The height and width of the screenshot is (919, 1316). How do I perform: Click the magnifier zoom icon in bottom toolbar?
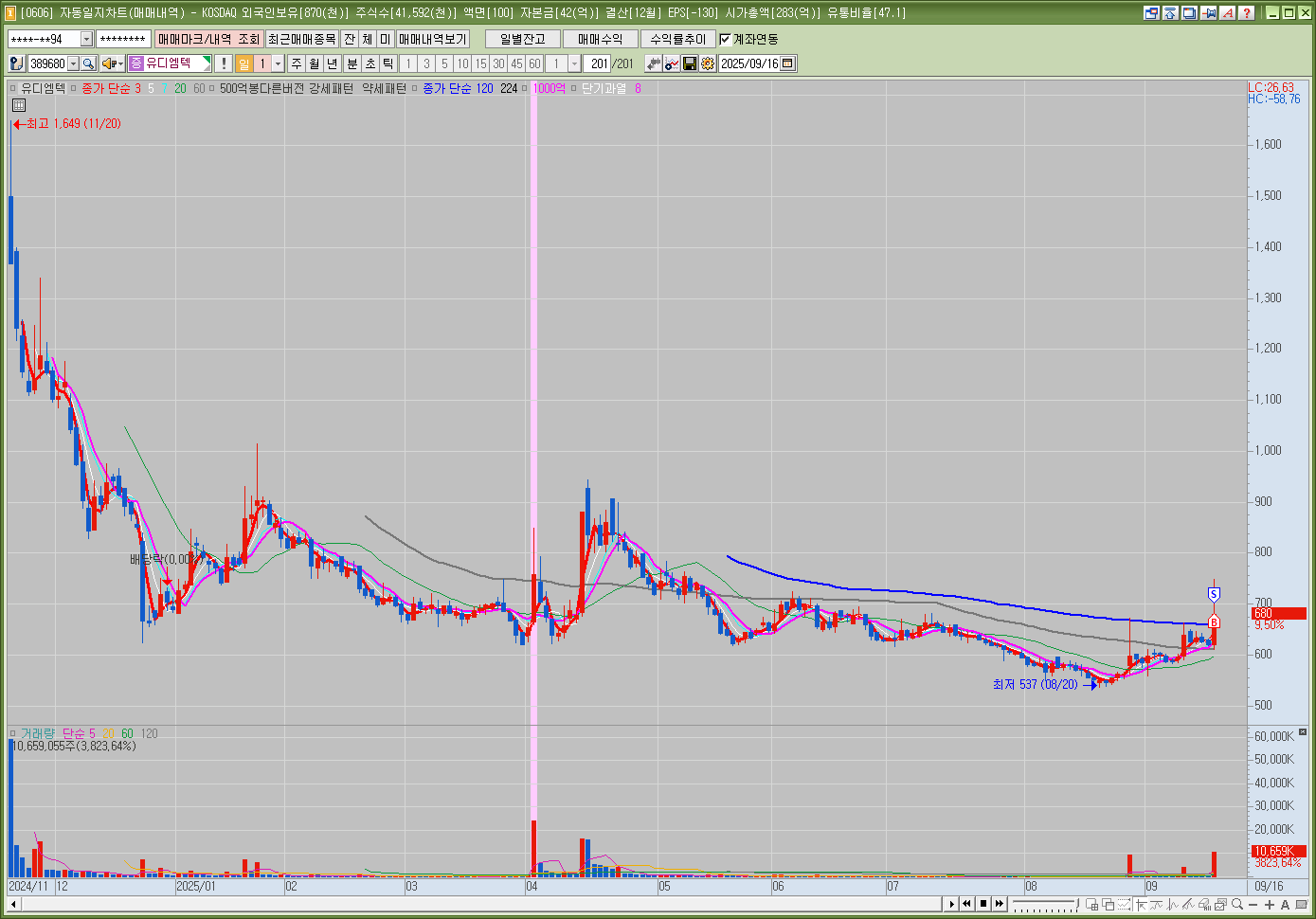[x=1237, y=904]
